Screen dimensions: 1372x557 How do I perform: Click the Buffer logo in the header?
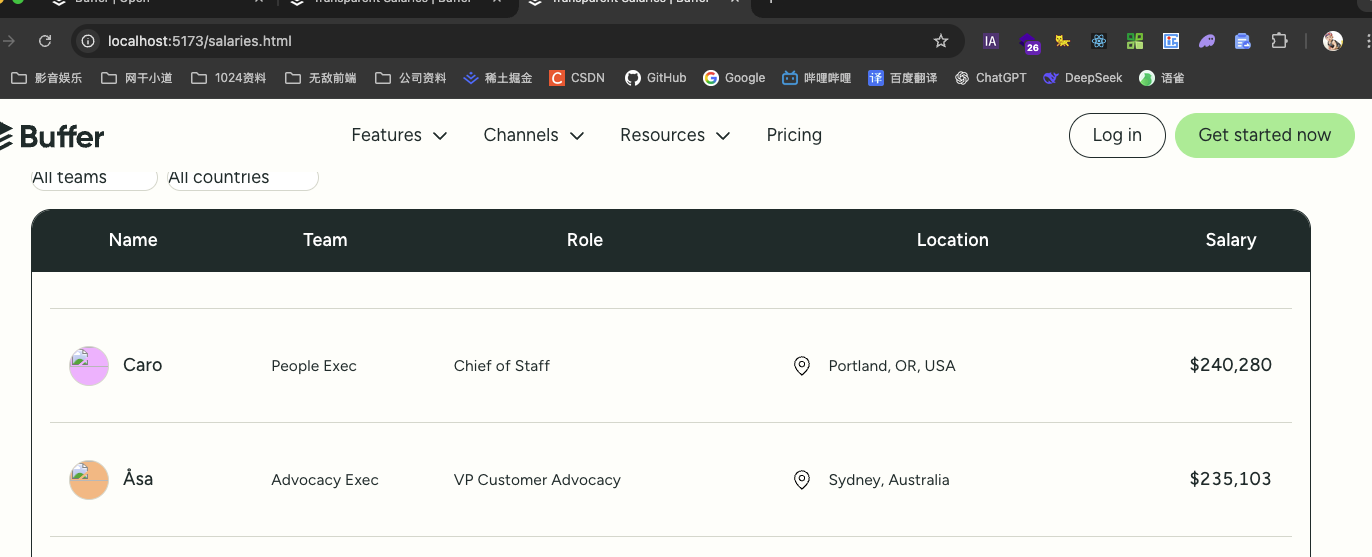(52, 136)
